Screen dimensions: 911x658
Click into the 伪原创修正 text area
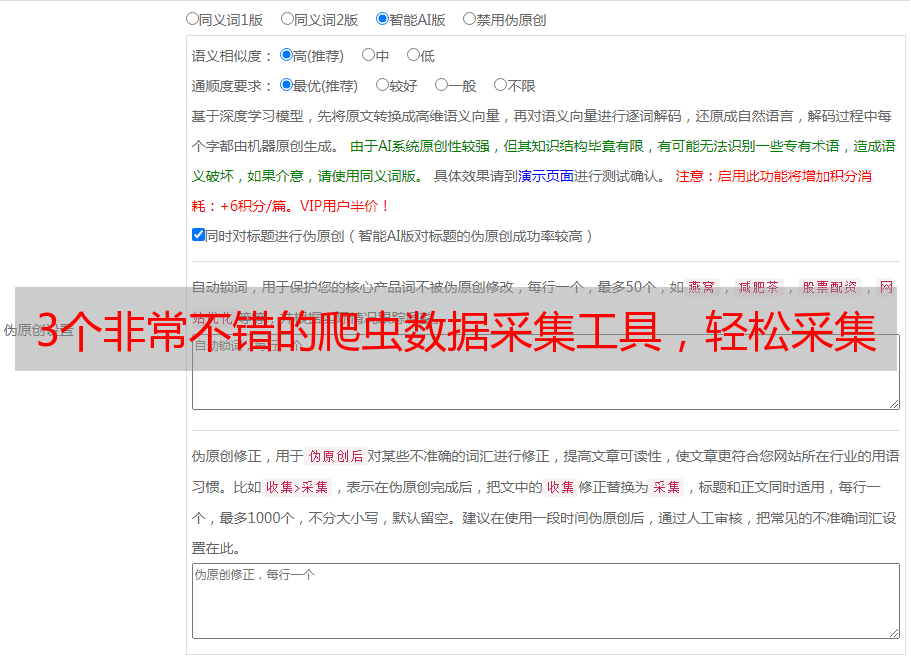(x=545, y=605)
